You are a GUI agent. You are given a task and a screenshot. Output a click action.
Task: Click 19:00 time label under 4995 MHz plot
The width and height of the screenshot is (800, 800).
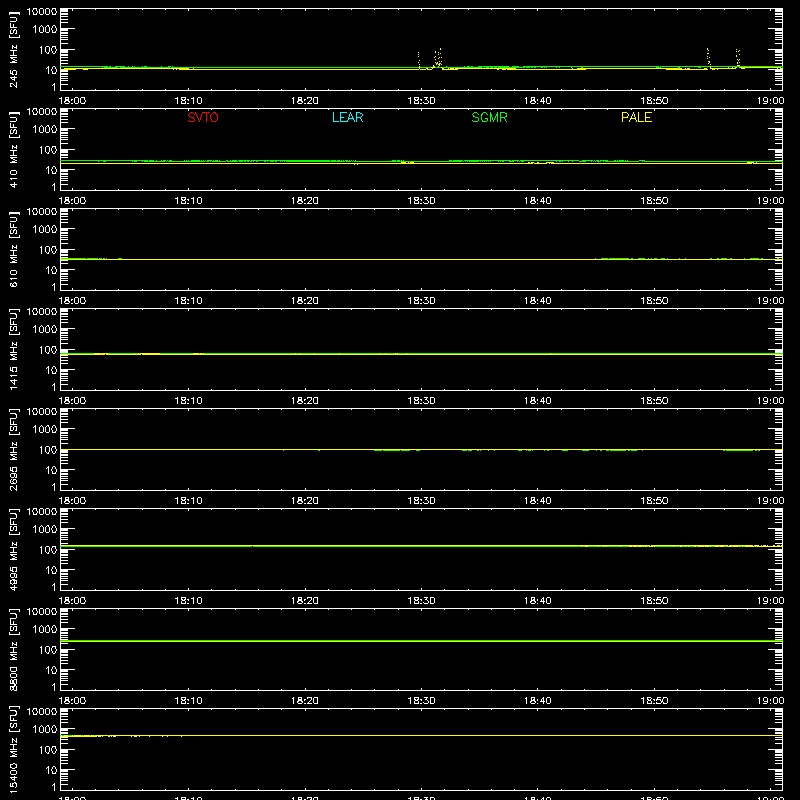click(770, 601)
